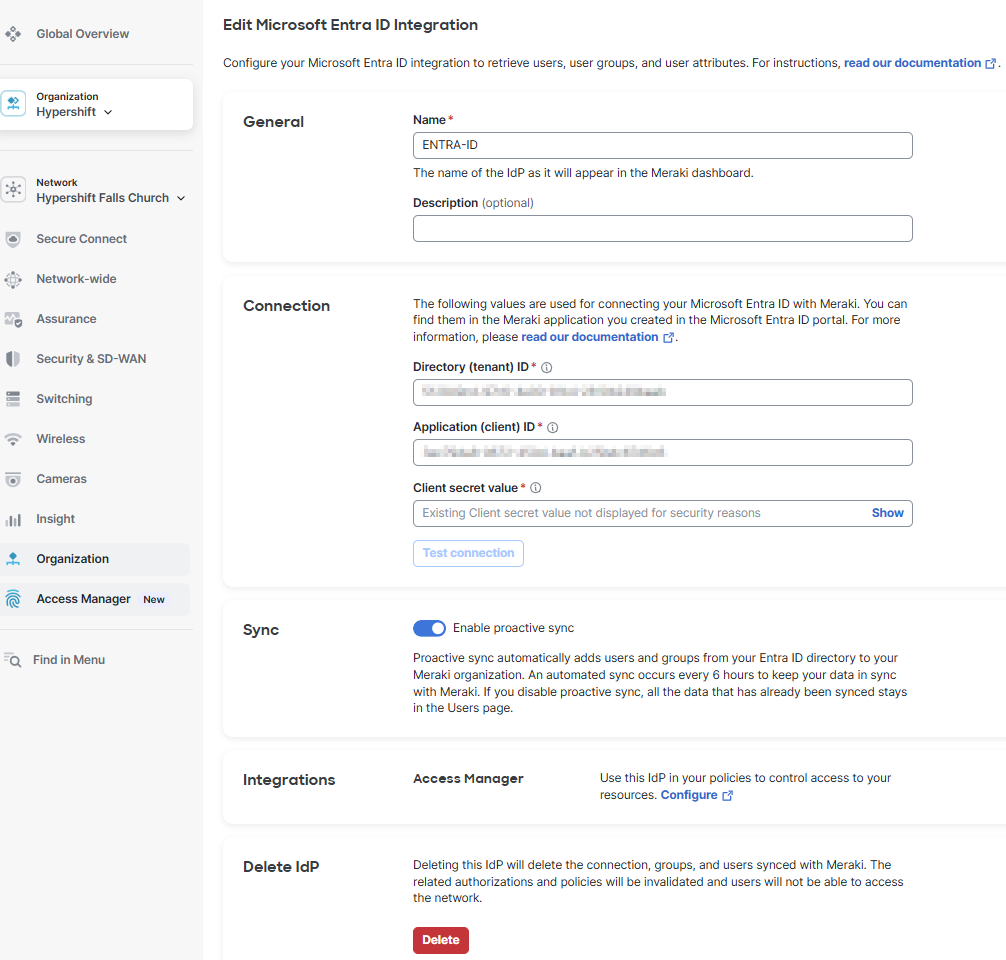Open the Insight menu item
Screen dimensions: 1006x960
coord(55,519)
